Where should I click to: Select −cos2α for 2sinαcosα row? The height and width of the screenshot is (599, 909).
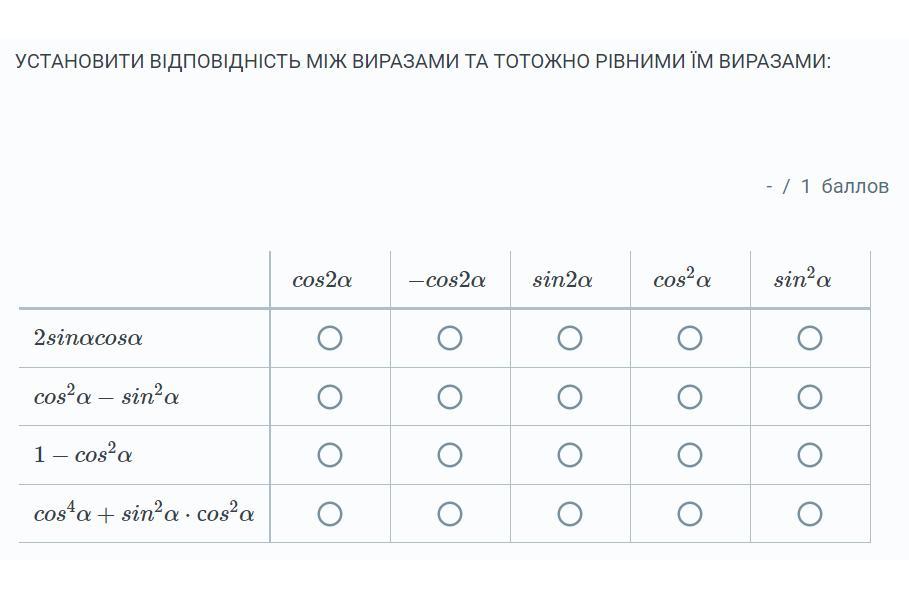(450, 338)
